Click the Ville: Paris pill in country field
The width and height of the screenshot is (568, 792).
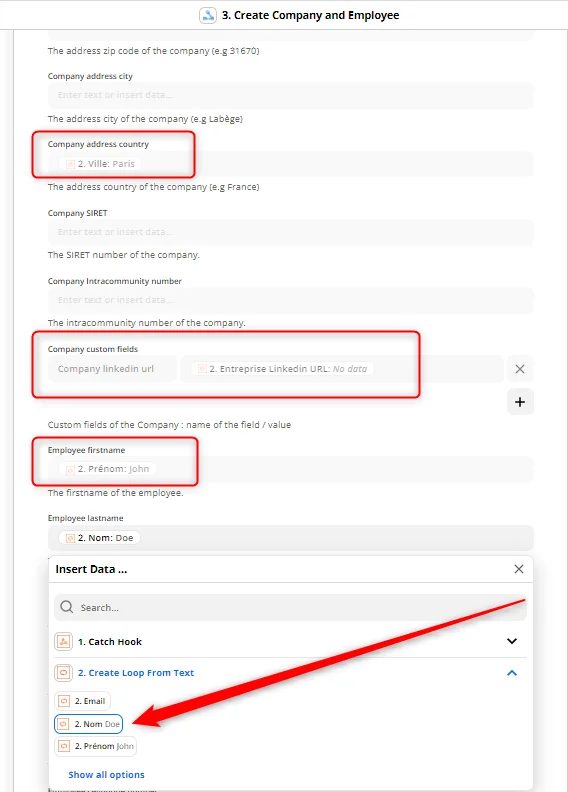pyautogui.click(x=100, y=164)
